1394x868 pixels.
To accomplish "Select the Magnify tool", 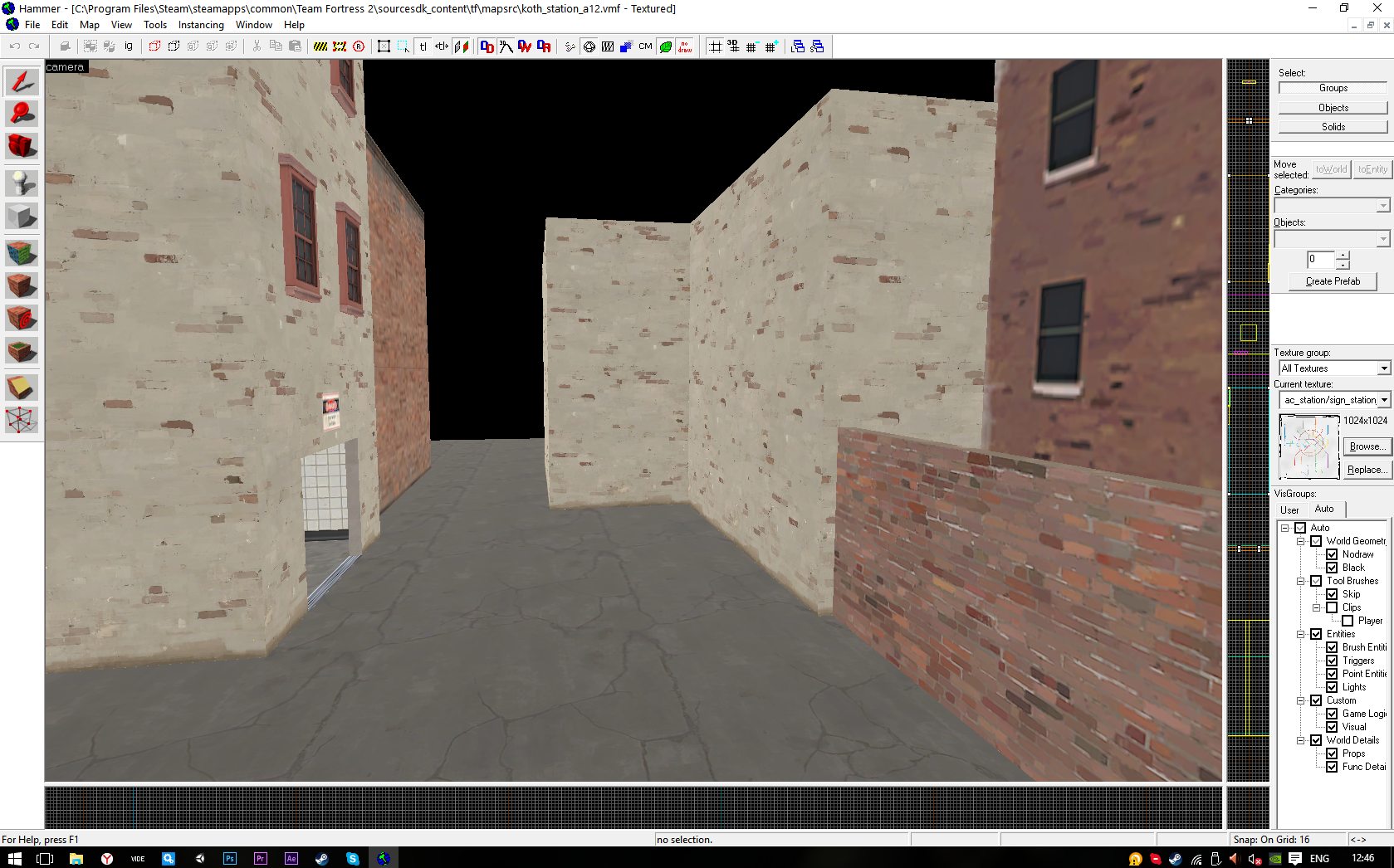I will 22,113.
